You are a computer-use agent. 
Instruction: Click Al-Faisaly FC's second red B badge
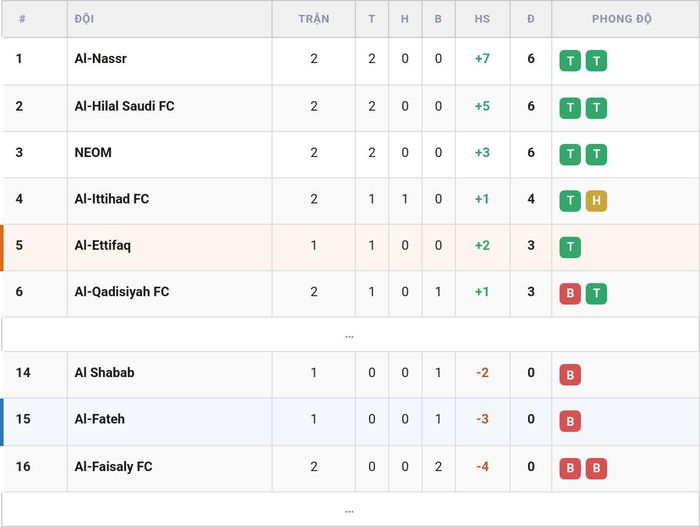click(x=596, y=468)
